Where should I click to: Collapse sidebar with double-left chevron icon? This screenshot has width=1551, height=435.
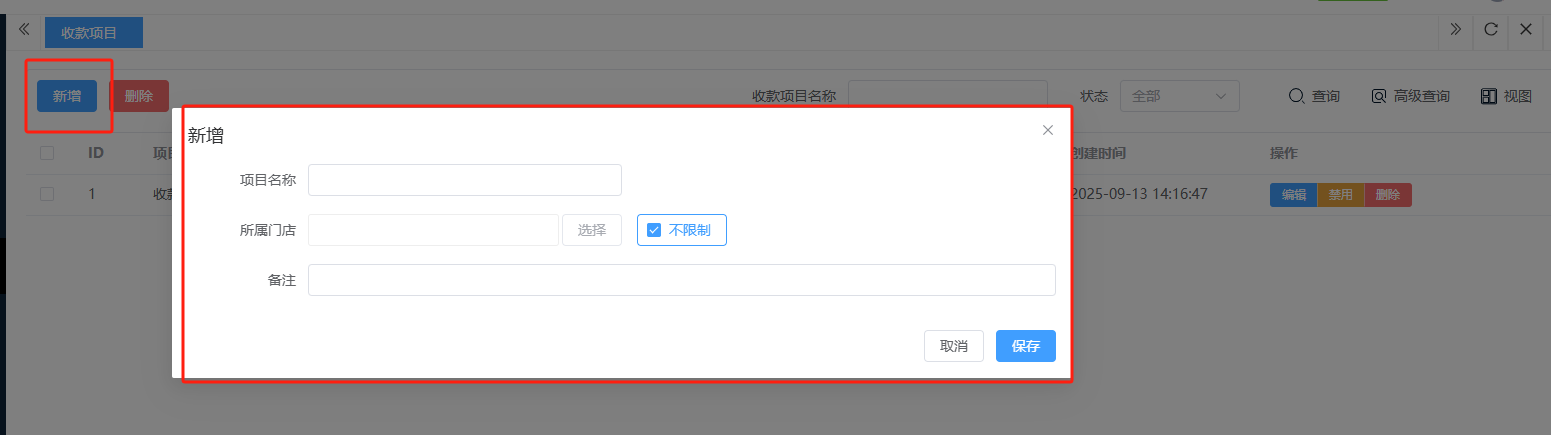[24, 30]
